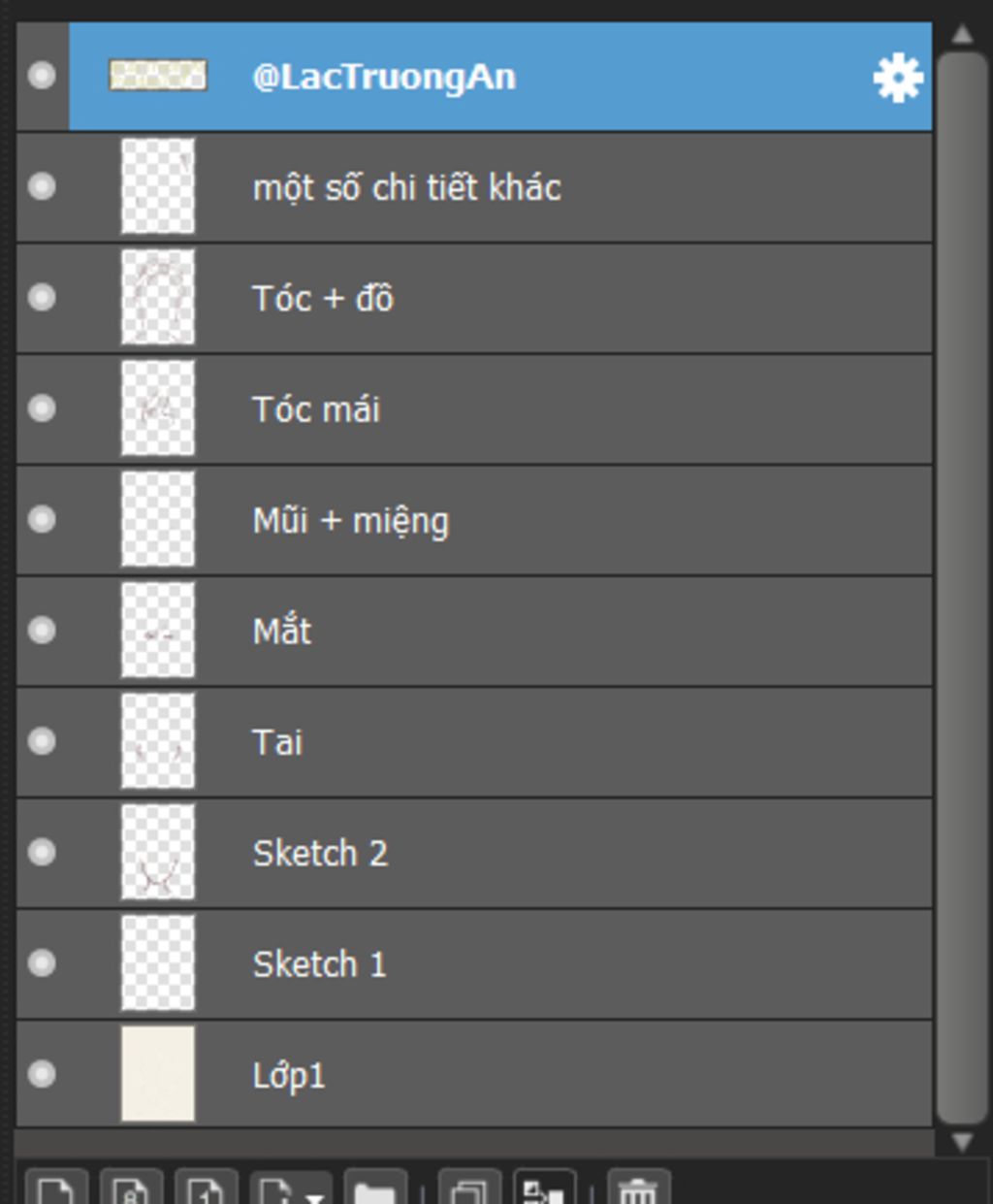Click the Lớp1 cream-colored thumbnail
The height and width of the screenshot is (1204, 993).
pos(157,1074)
